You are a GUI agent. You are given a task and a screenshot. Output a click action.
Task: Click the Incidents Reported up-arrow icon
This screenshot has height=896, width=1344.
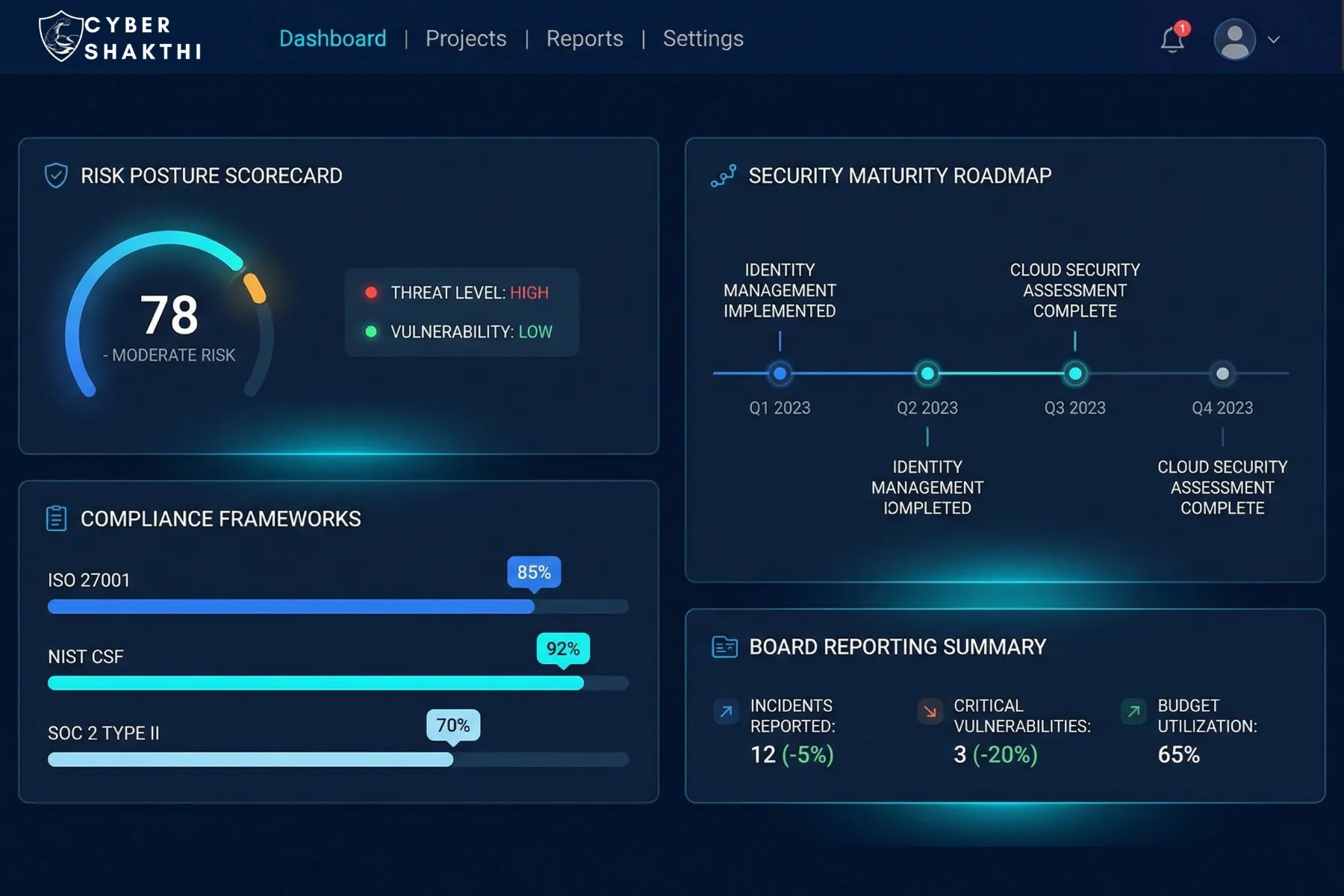726,712
